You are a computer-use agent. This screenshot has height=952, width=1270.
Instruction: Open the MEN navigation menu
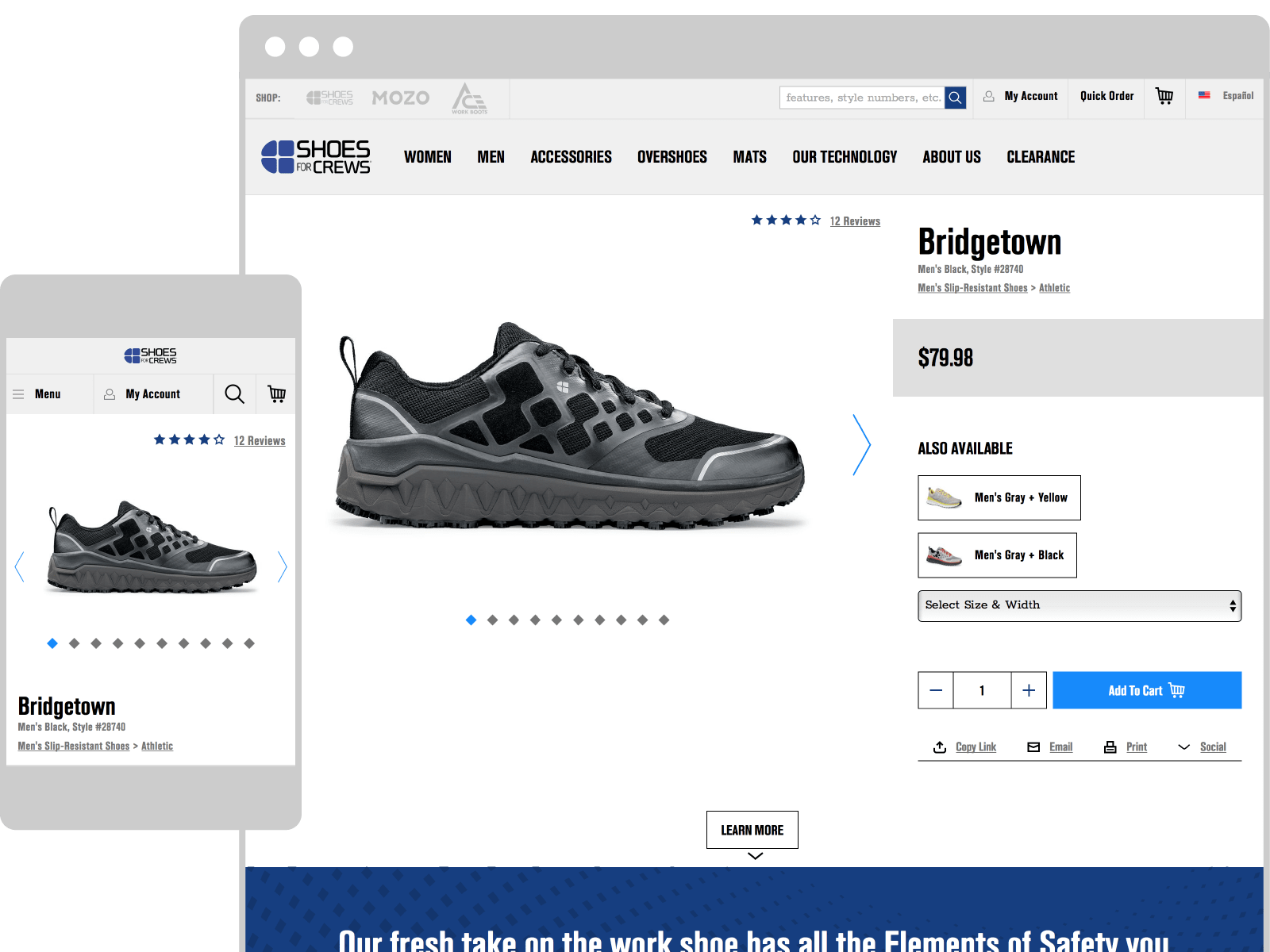coord(491,156)
